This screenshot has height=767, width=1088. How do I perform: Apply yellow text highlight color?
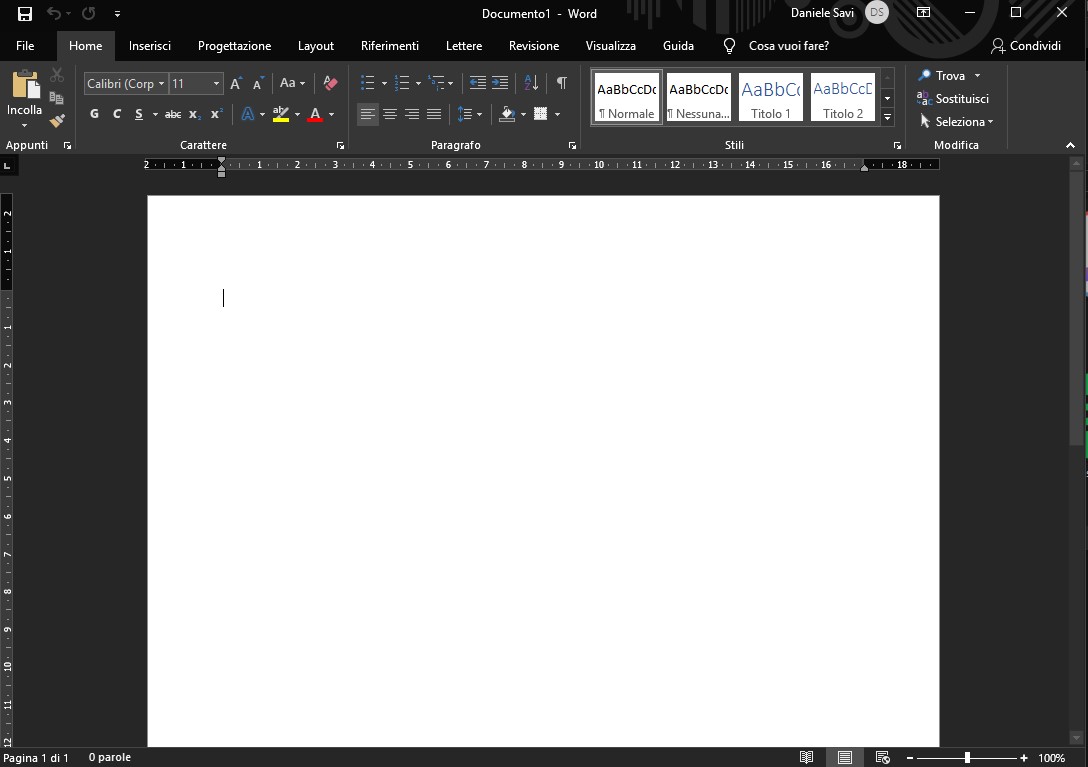pos(281,114)
